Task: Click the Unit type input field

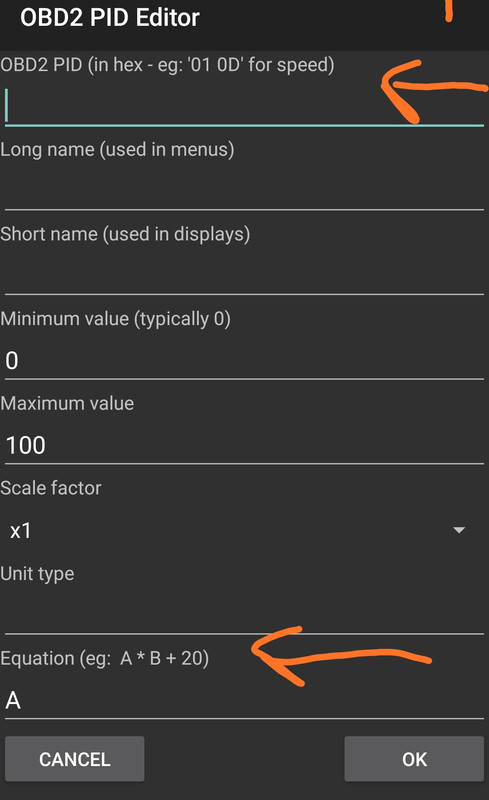Action: pyautogui.click(x=244, y=614)
